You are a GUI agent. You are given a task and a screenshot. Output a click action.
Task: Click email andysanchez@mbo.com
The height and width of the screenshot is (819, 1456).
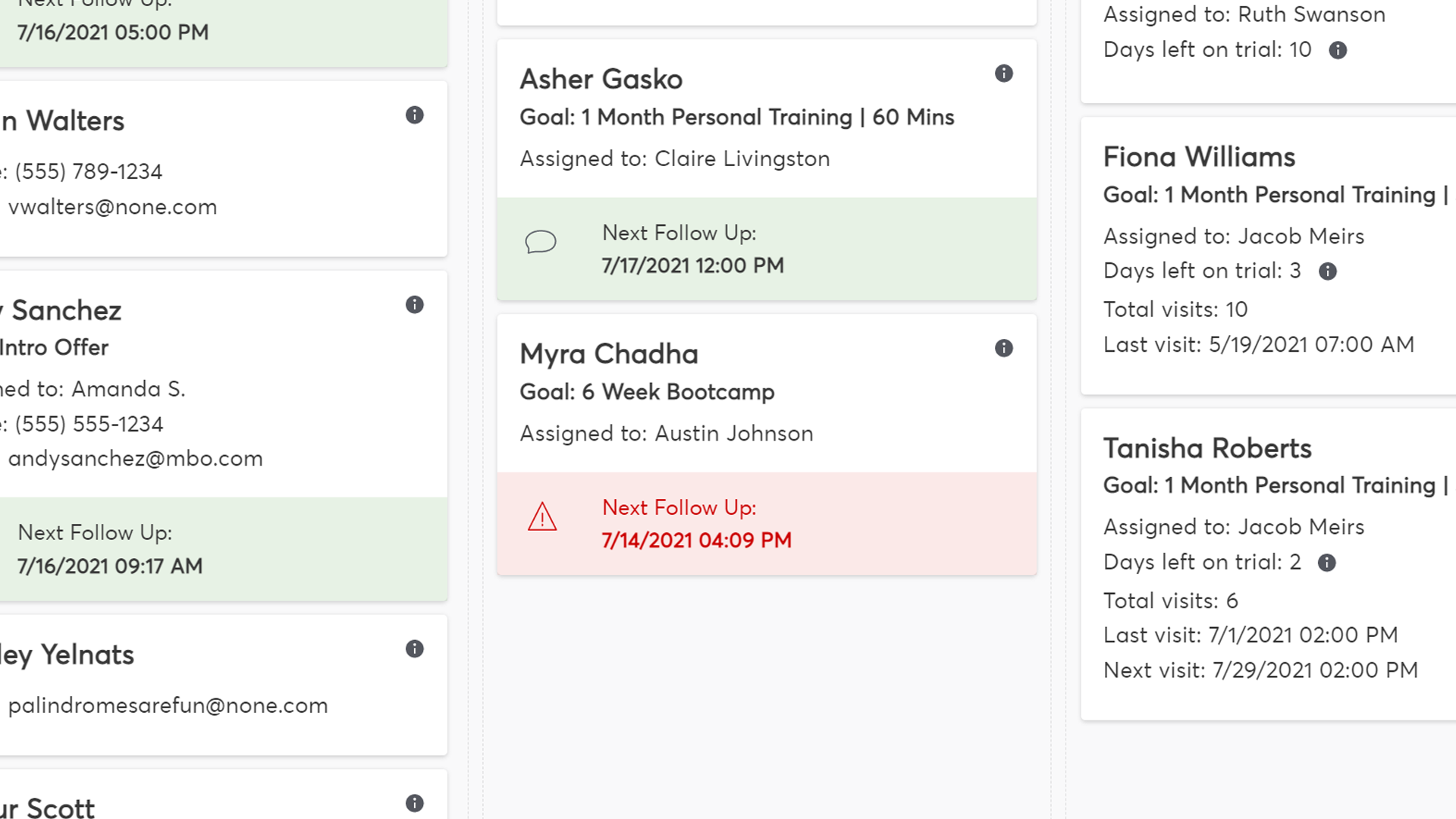click(x=135, y=459)
